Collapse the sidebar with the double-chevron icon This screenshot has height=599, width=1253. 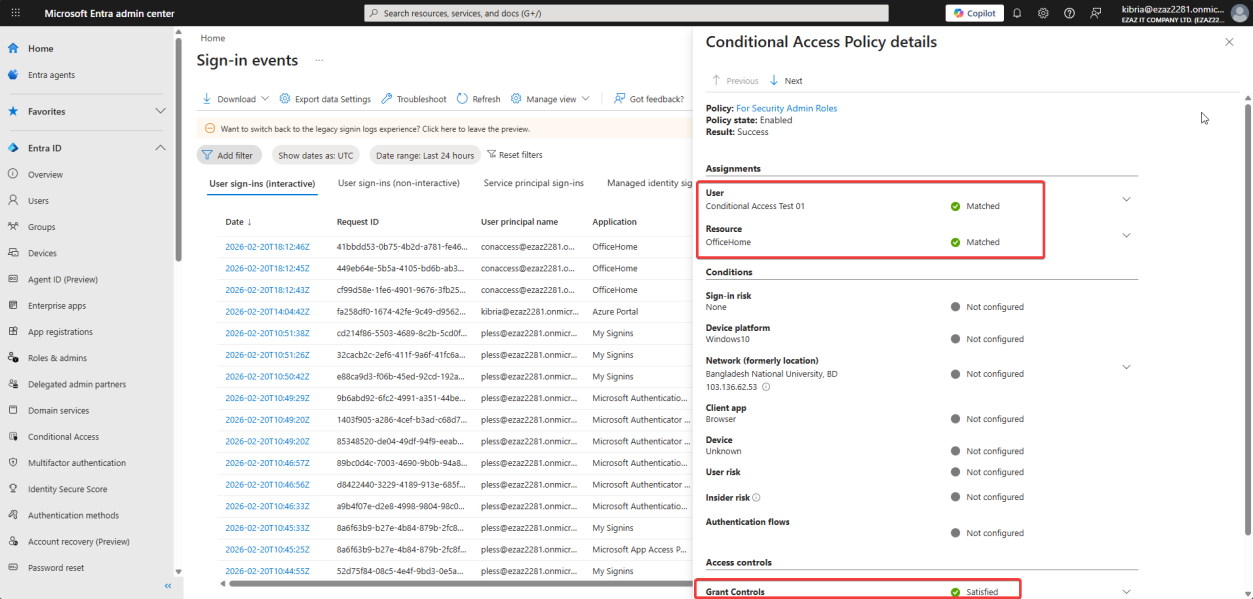click(x=167, y=586)
